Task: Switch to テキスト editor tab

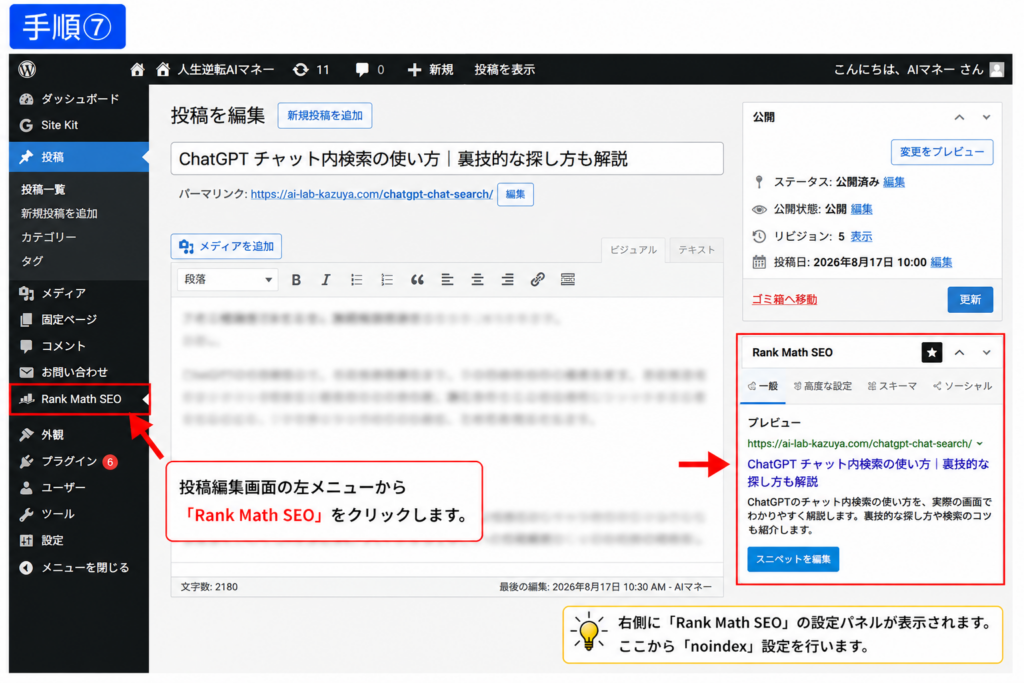Action: tap(696, 250)
